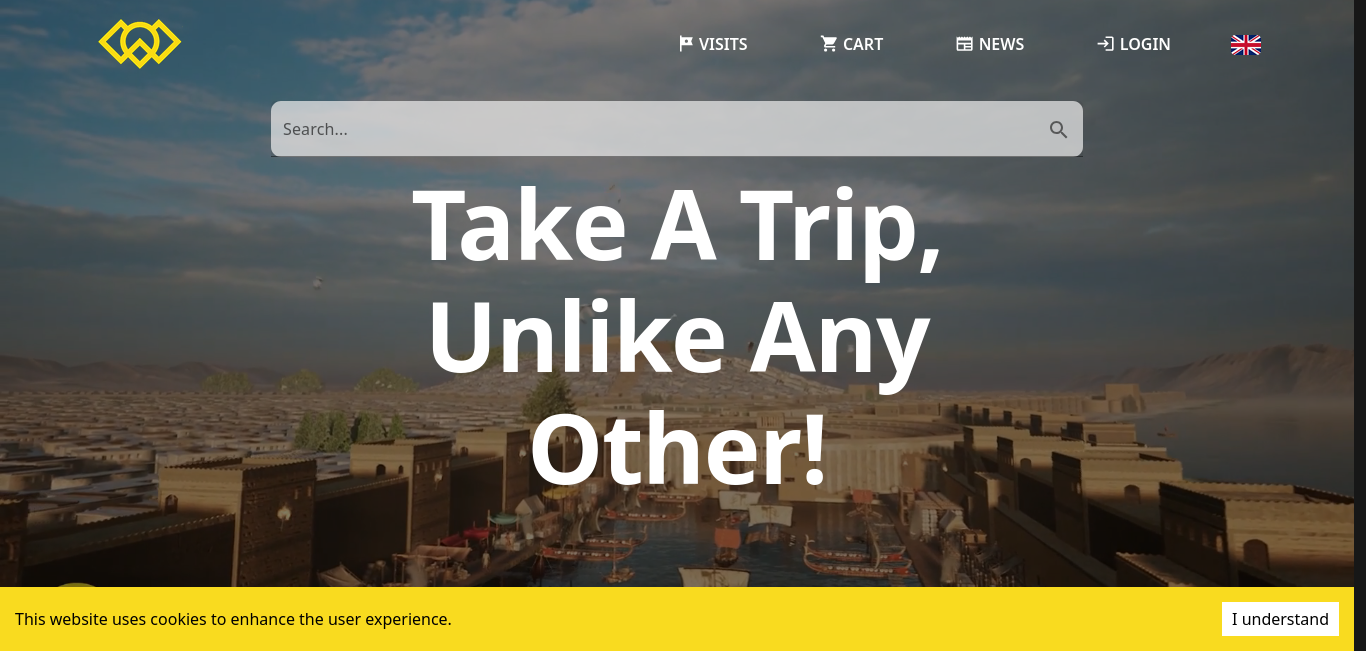
Task: Click the login arrow icon
Action: pos(1105,44)
